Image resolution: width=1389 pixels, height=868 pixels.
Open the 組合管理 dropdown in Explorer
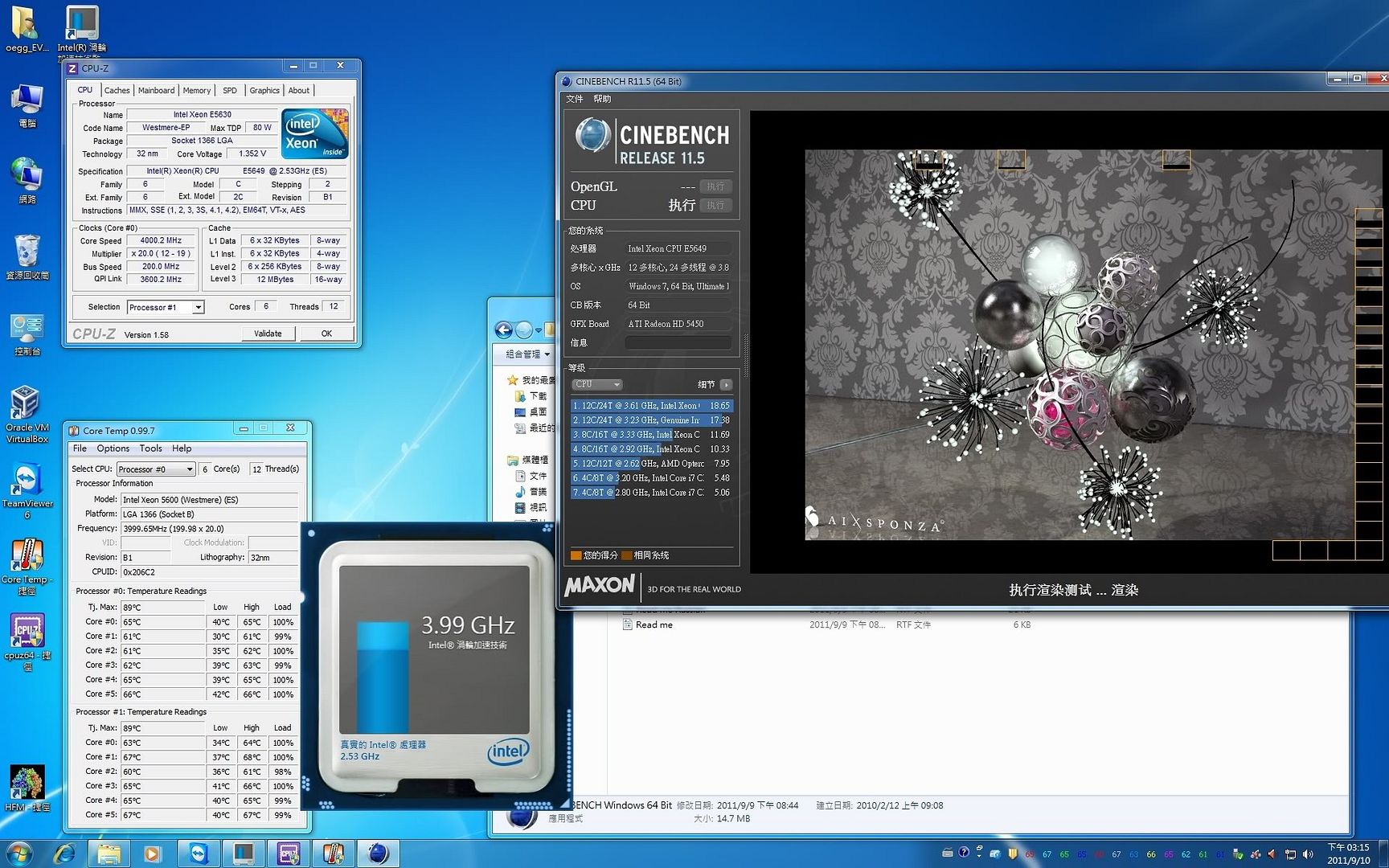527,354
